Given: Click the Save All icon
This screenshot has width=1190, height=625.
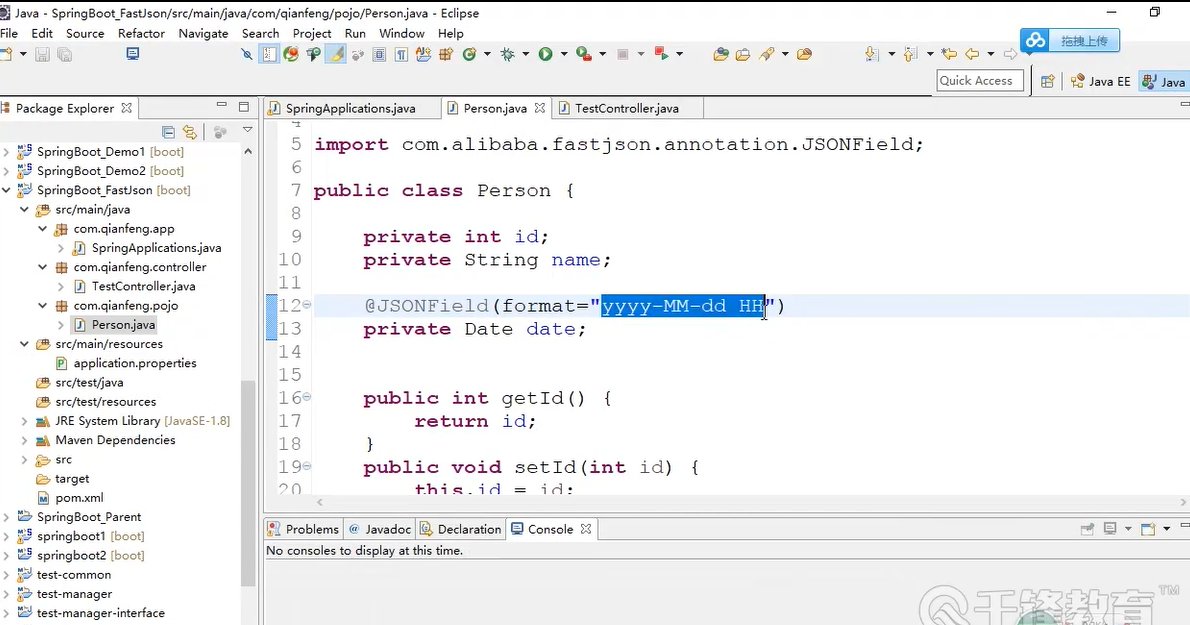Looking at the screenshot, I should tap(65, 54).
